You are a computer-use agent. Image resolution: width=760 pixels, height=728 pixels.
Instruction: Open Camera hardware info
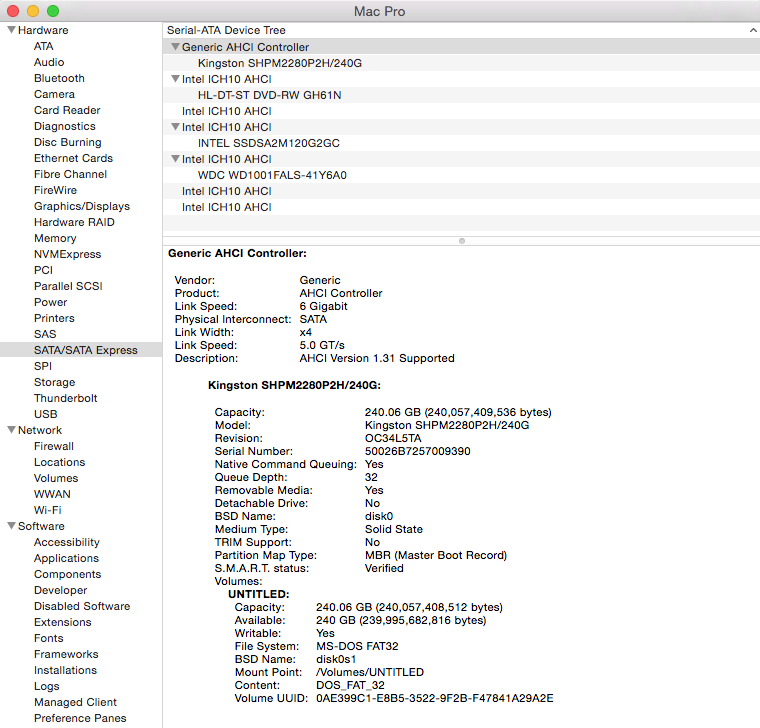click(x=54, y=94)
